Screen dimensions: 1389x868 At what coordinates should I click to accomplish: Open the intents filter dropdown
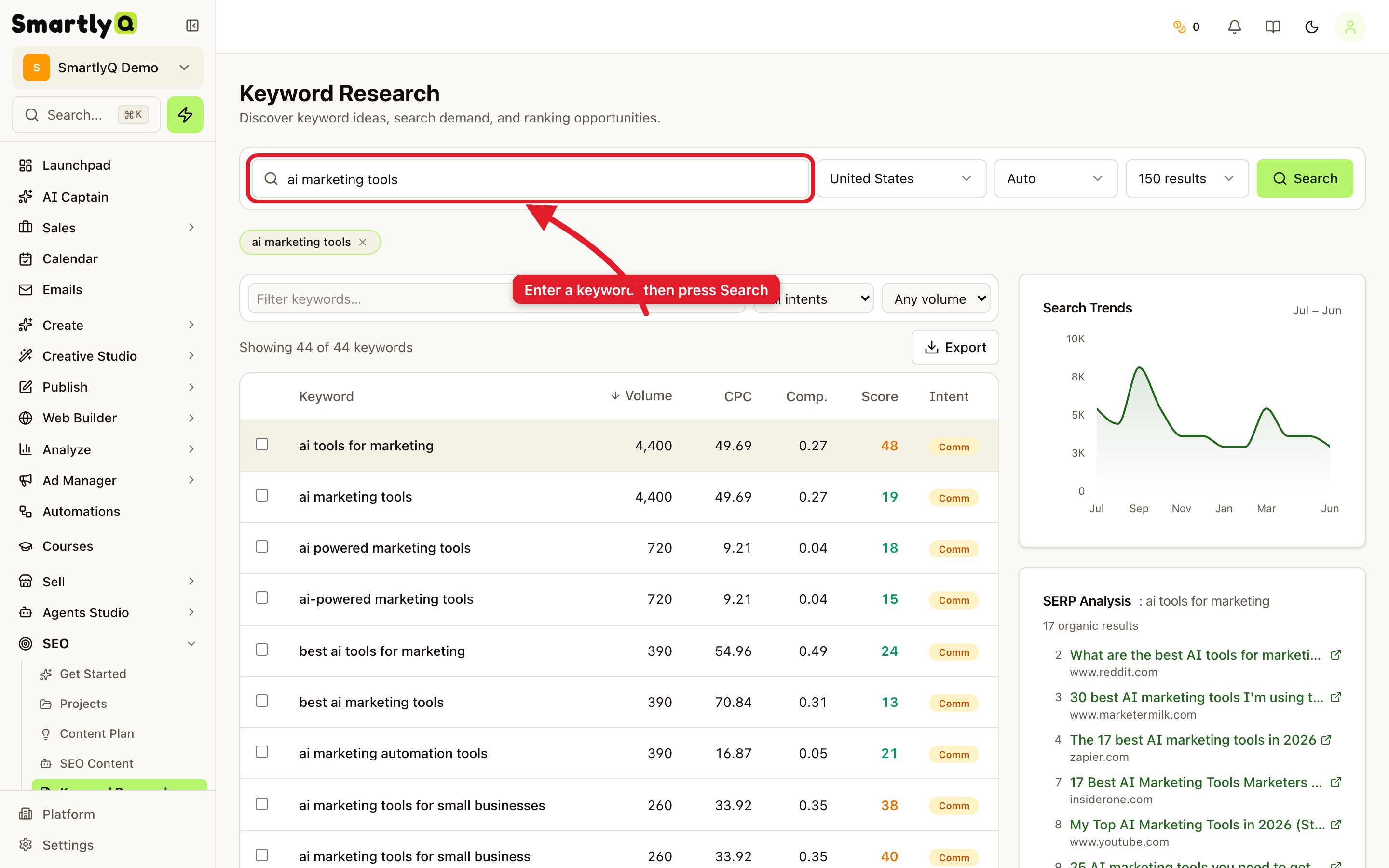pos(813,298)
